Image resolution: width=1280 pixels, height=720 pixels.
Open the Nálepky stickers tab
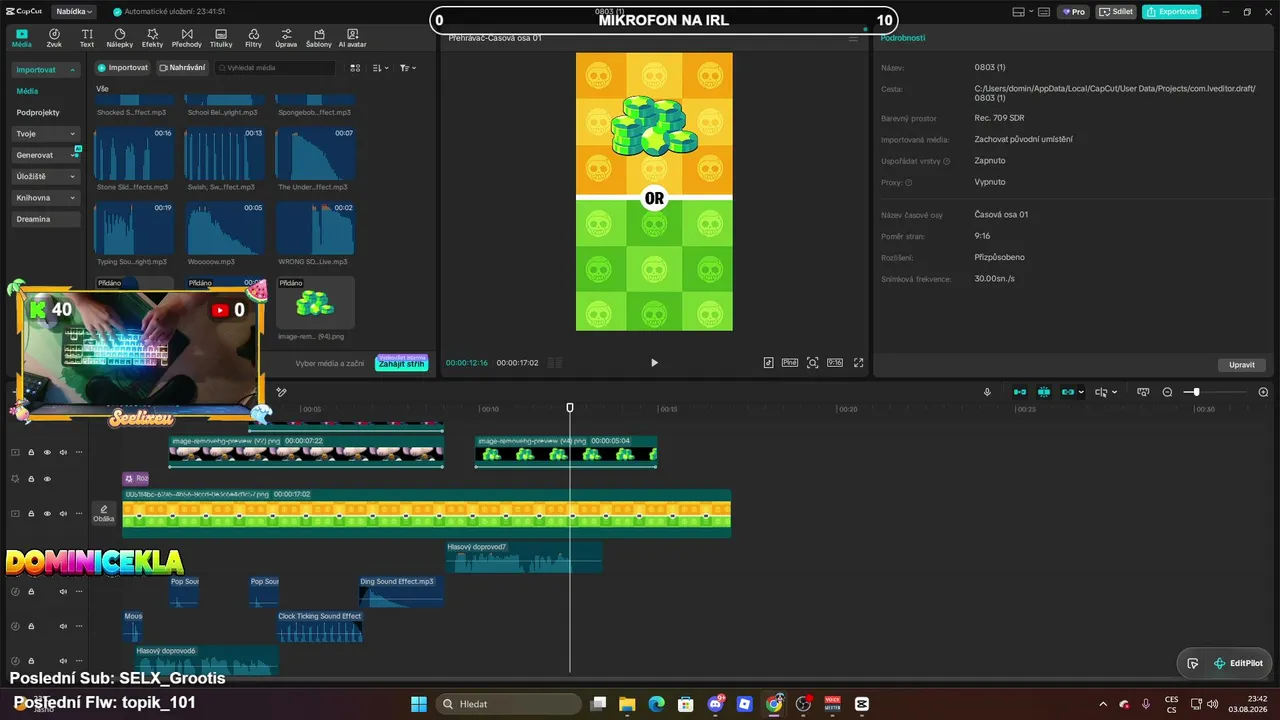coord(120,38)
